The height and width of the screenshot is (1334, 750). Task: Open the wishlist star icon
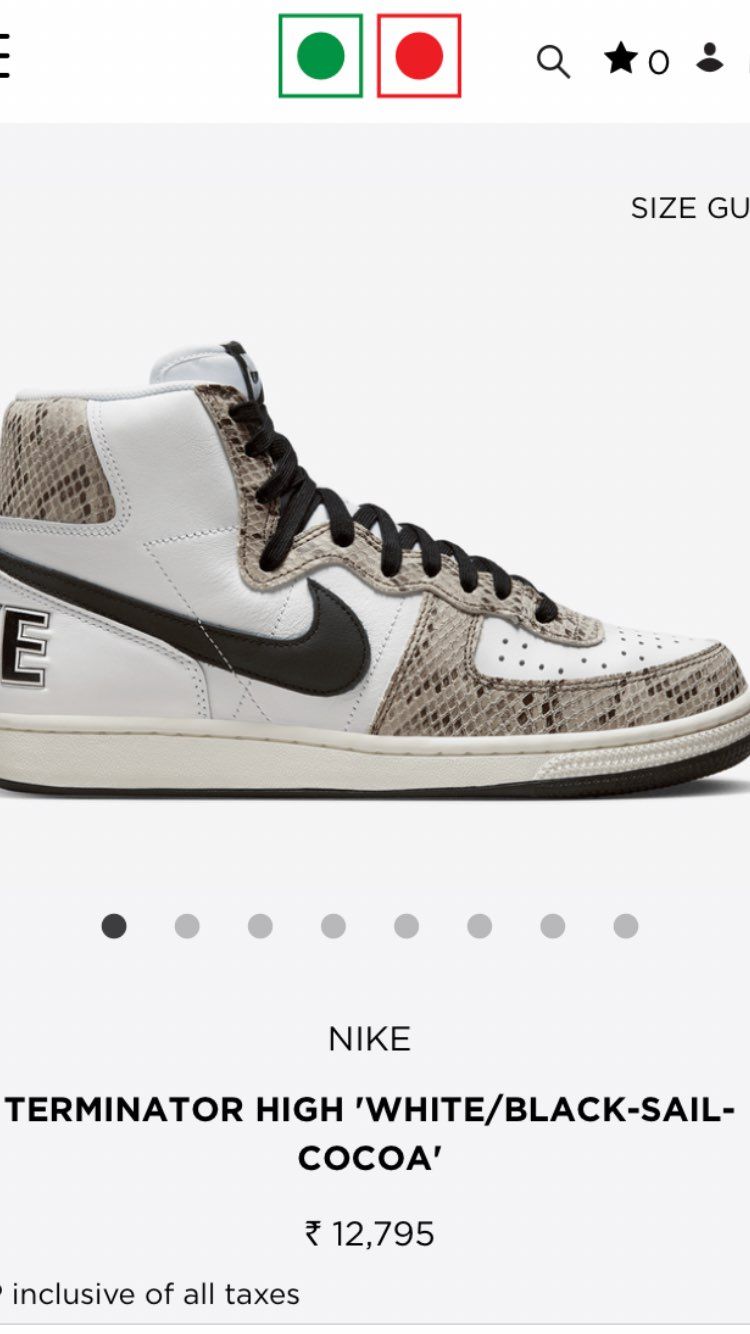621,59
